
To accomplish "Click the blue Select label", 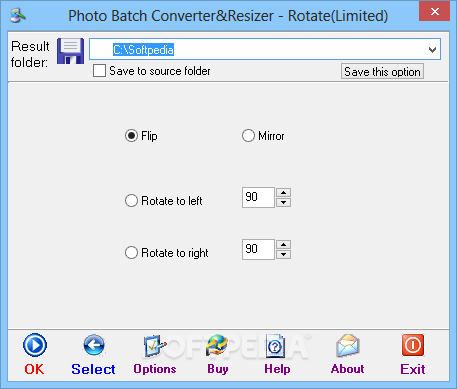I will click(x=93, y=369).
